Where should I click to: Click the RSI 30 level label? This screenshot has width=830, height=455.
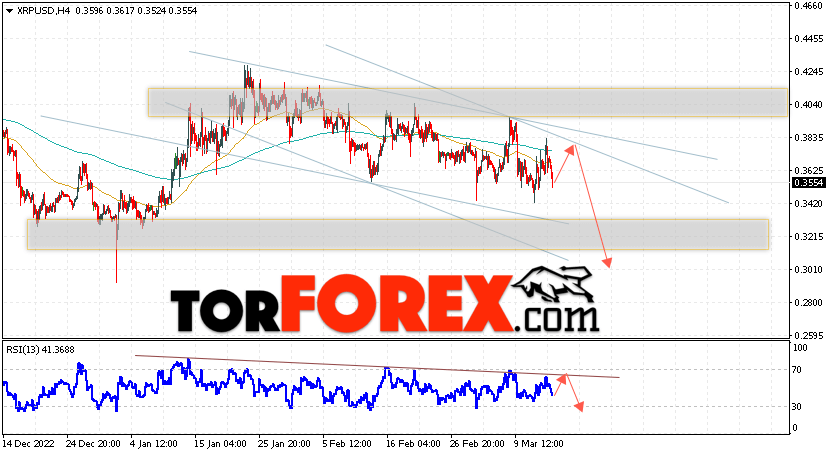[797, 406]
